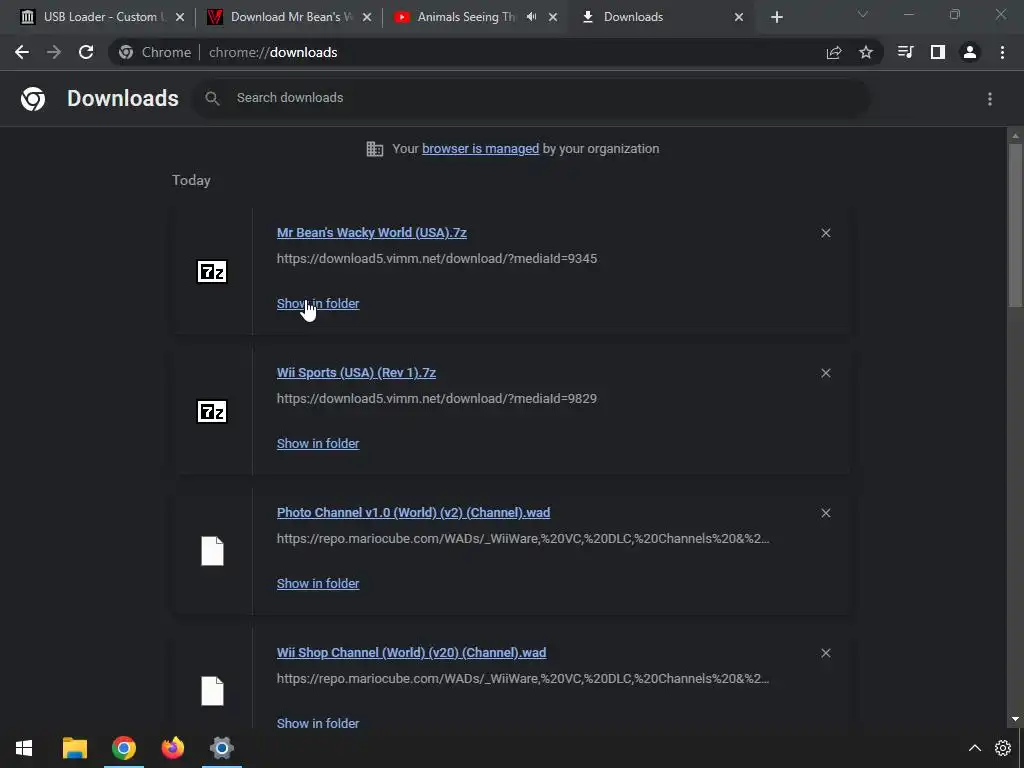Open Wii Sports (USA) (Rev 1).7z file

[x=357, y=373]
